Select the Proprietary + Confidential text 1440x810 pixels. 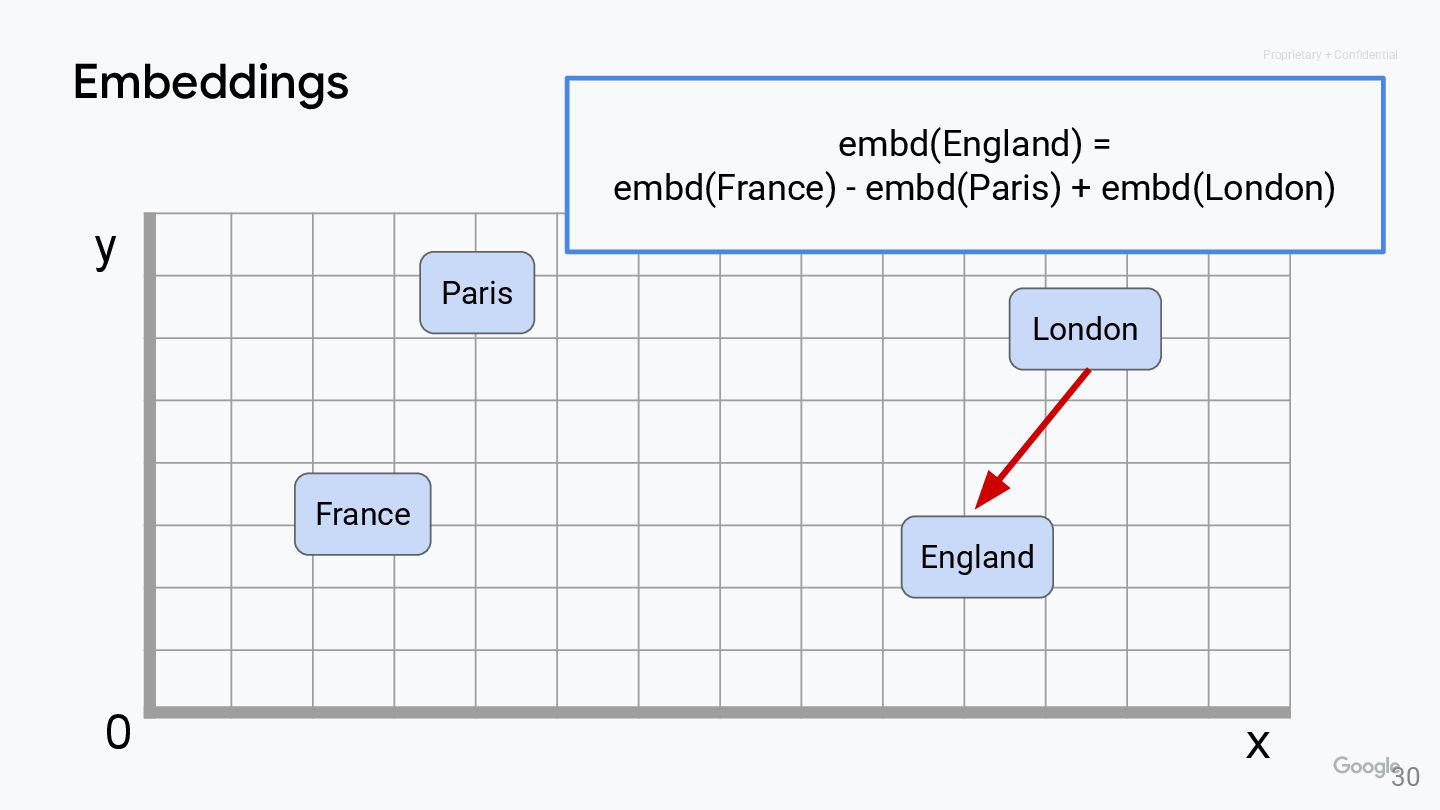point(1330,55)
